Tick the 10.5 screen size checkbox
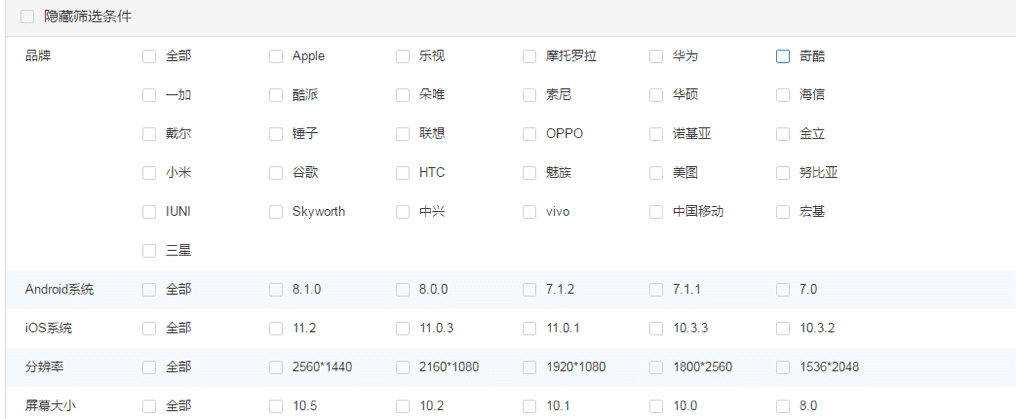The width and height of the screenshot is (1016, 419). pyautogui.click(x=276, y=406)
